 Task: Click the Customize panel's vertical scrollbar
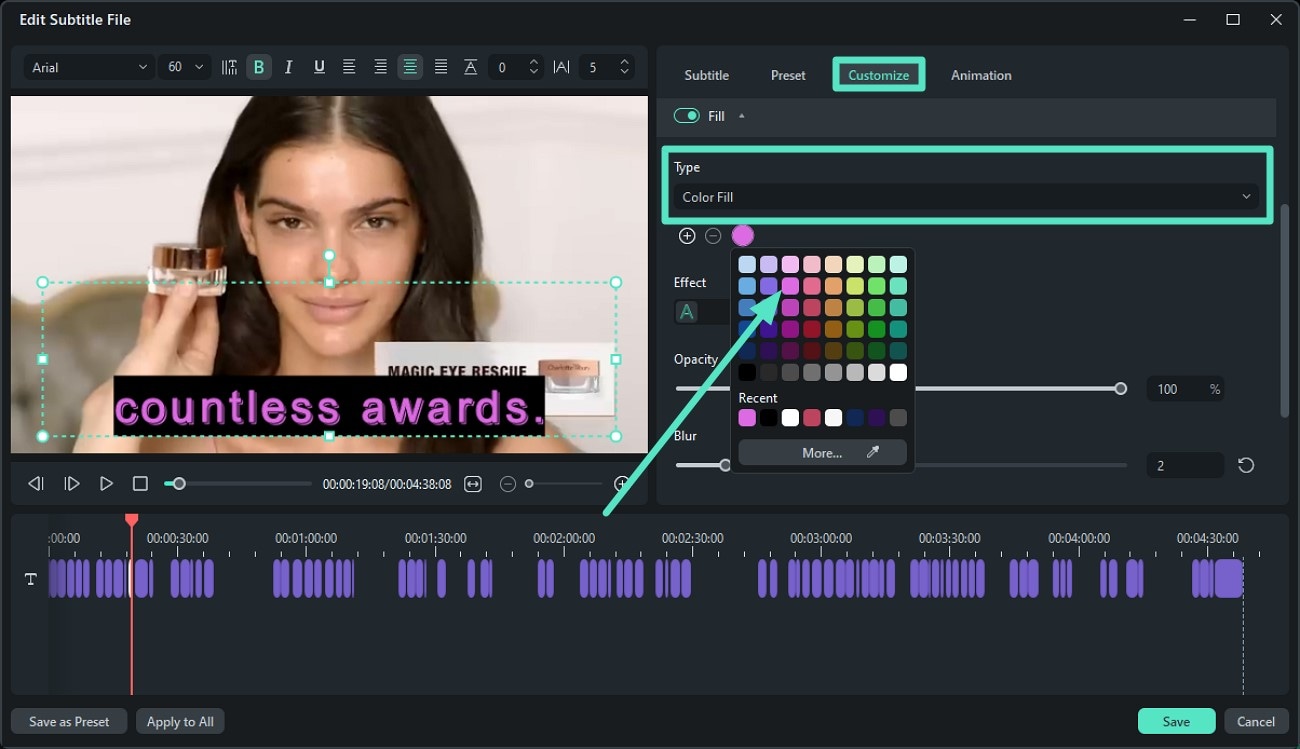click(1285, 310)
